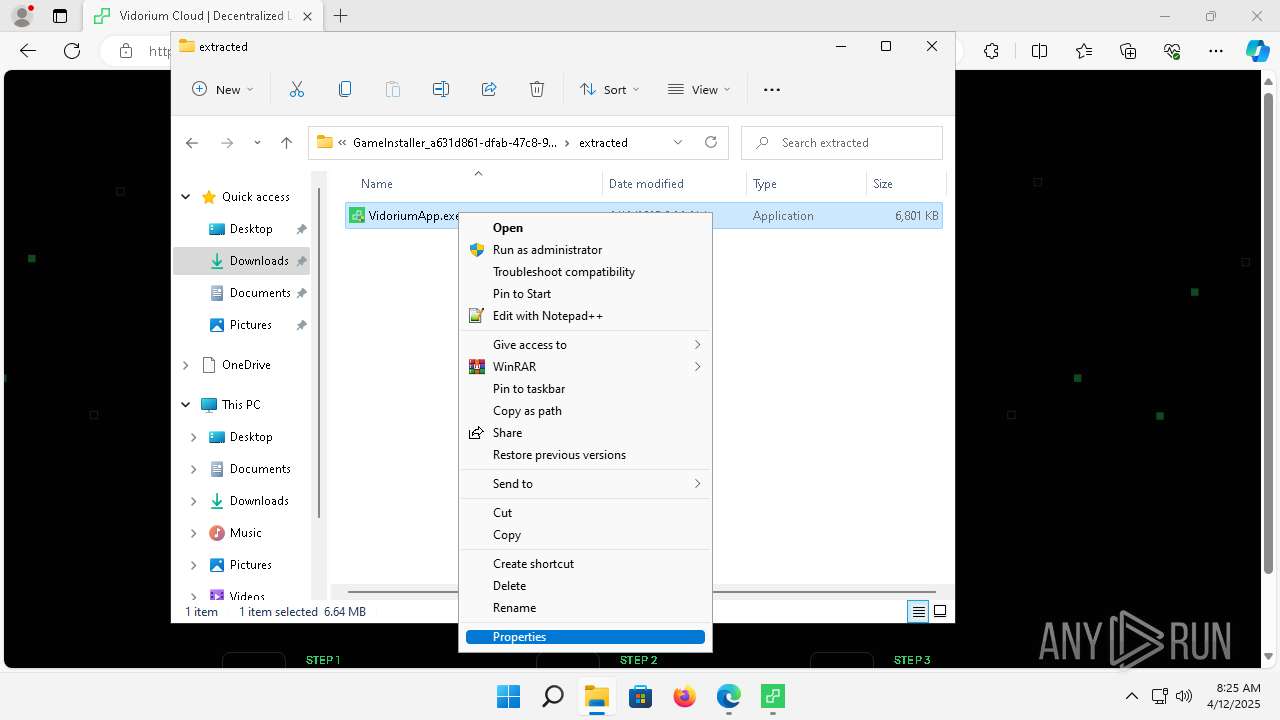Choose Troubleshoot compatibility
Screen dimensions: 1280x720
585,272
